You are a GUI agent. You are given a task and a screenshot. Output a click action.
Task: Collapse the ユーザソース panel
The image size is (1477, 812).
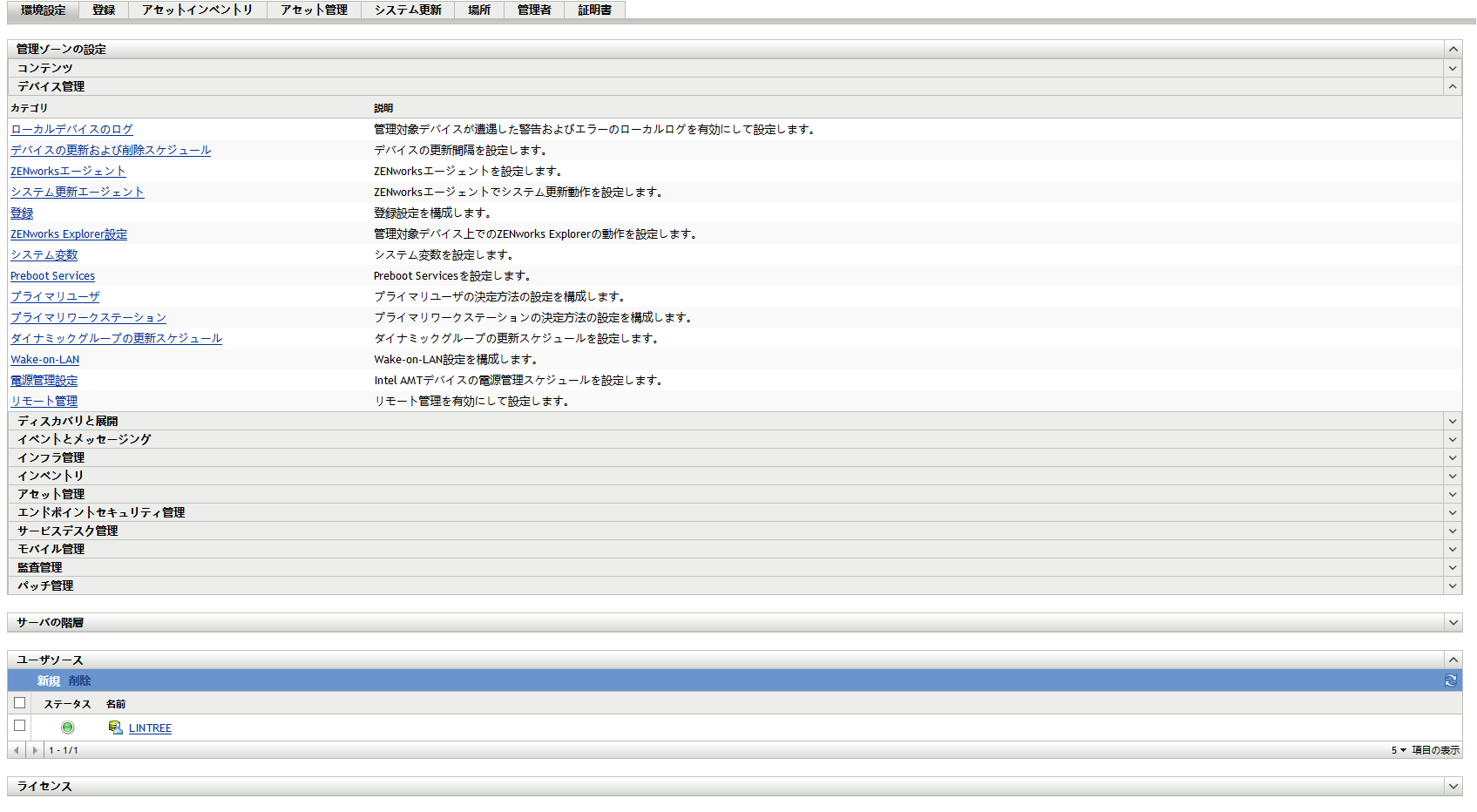pyautogui.click(x=1453, y=660)
